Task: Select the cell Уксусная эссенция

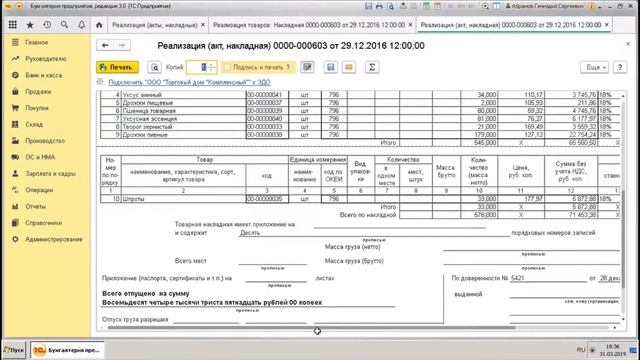Action: [184, 119]
